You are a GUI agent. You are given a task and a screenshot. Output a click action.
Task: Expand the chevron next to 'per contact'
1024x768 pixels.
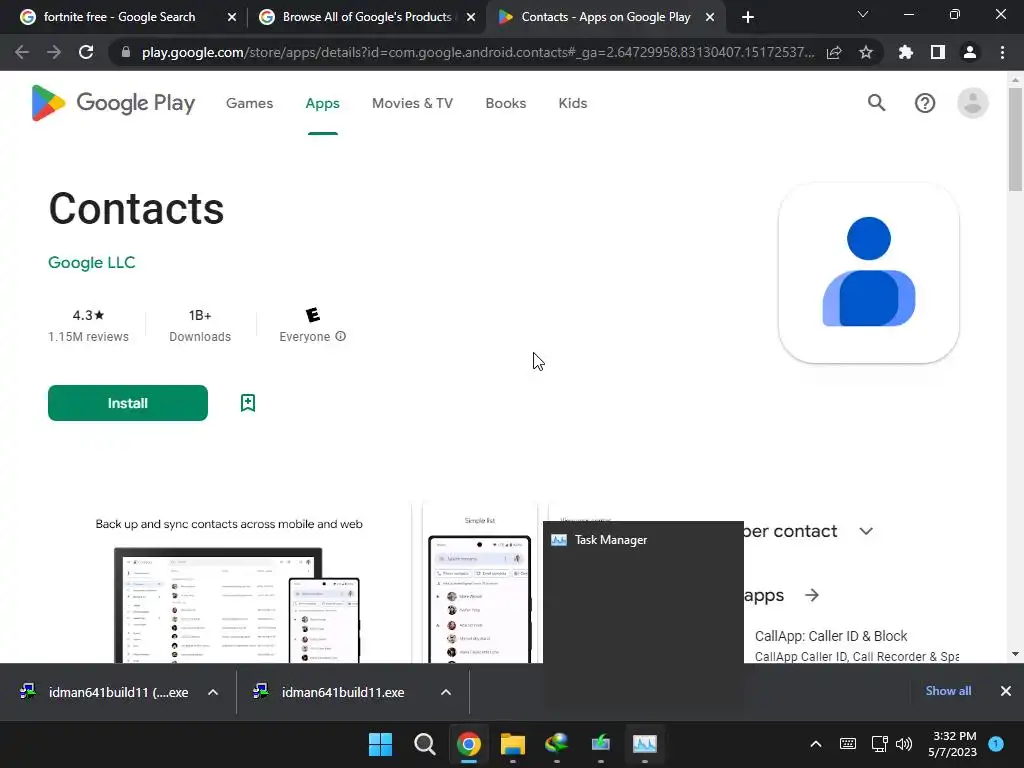point(866,531)
